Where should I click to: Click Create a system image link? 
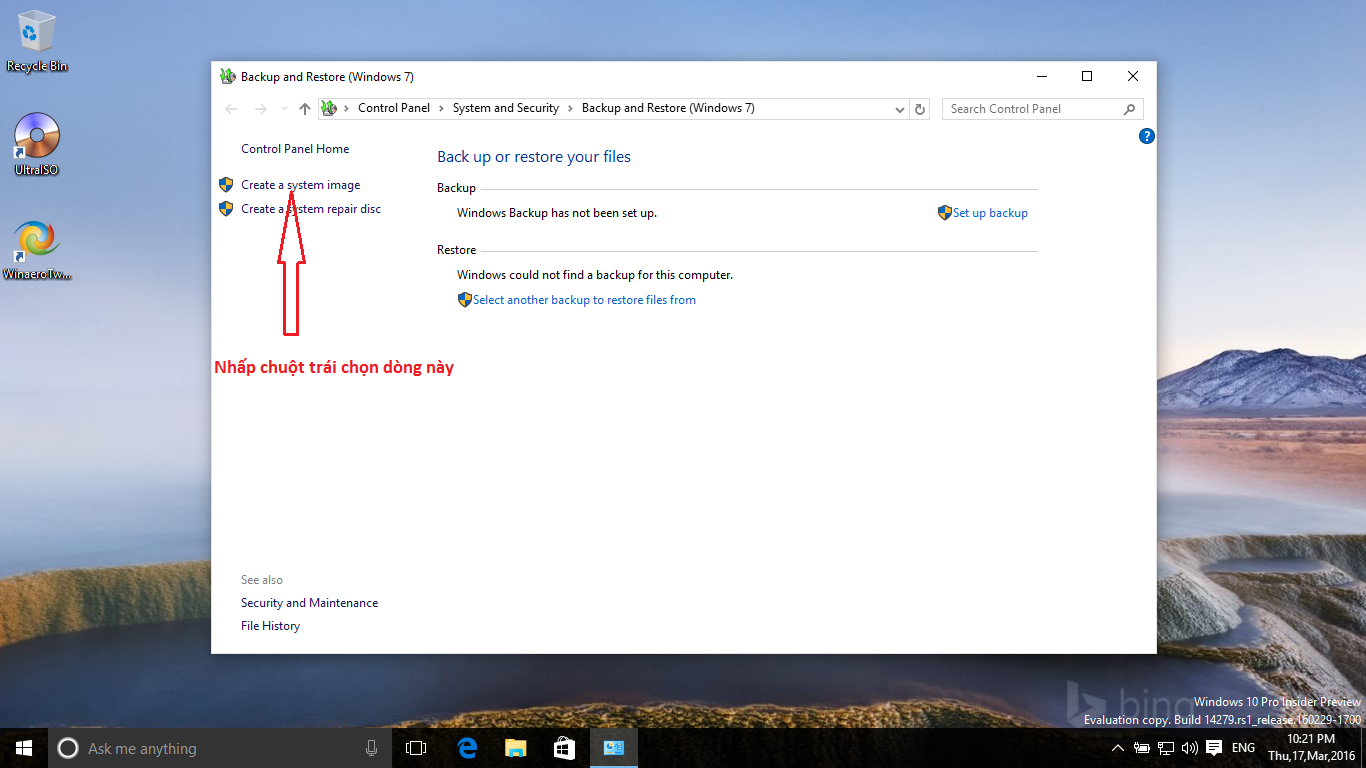301,185
